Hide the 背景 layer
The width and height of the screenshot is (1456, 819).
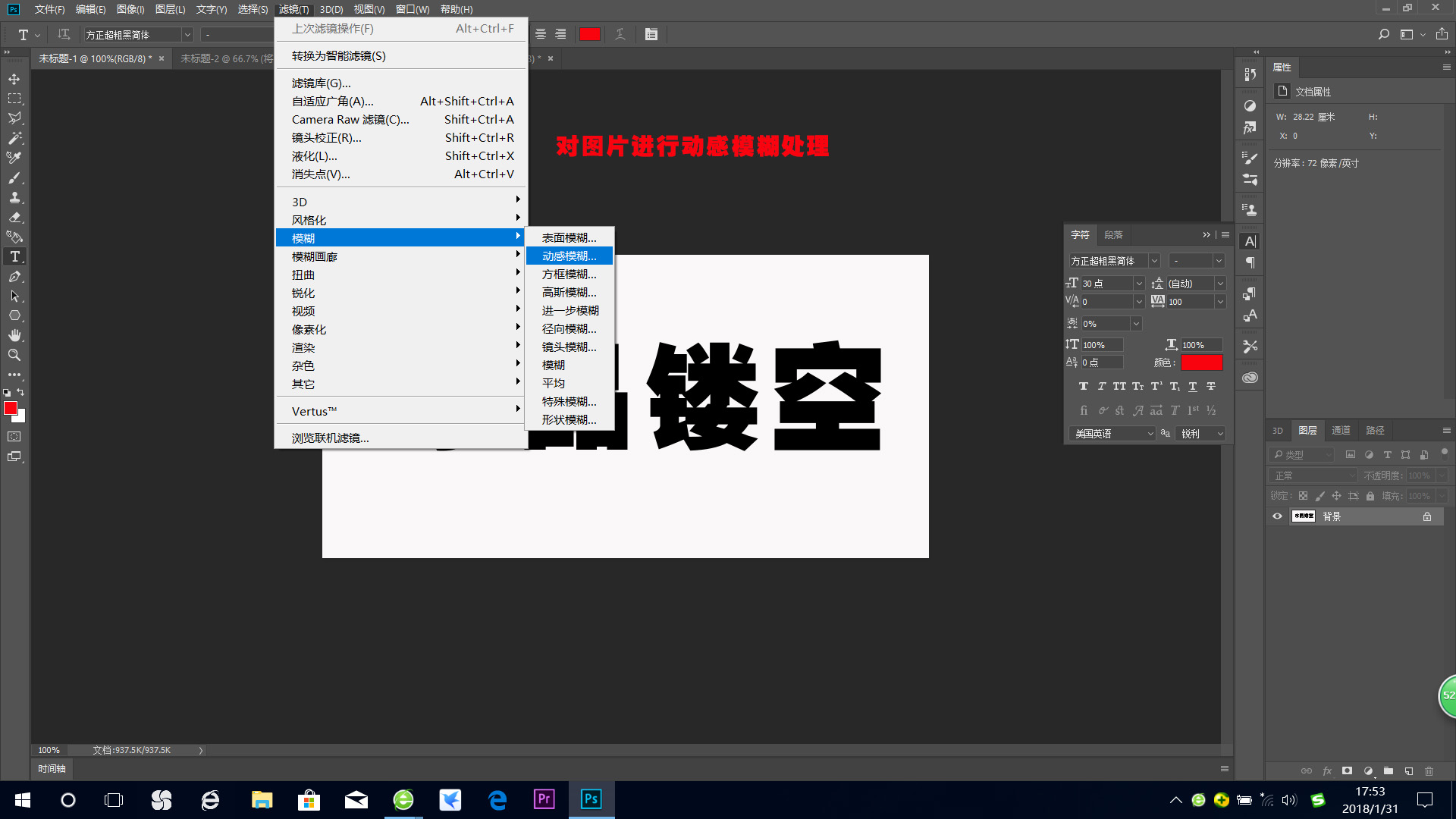[x=1277, y=516]
